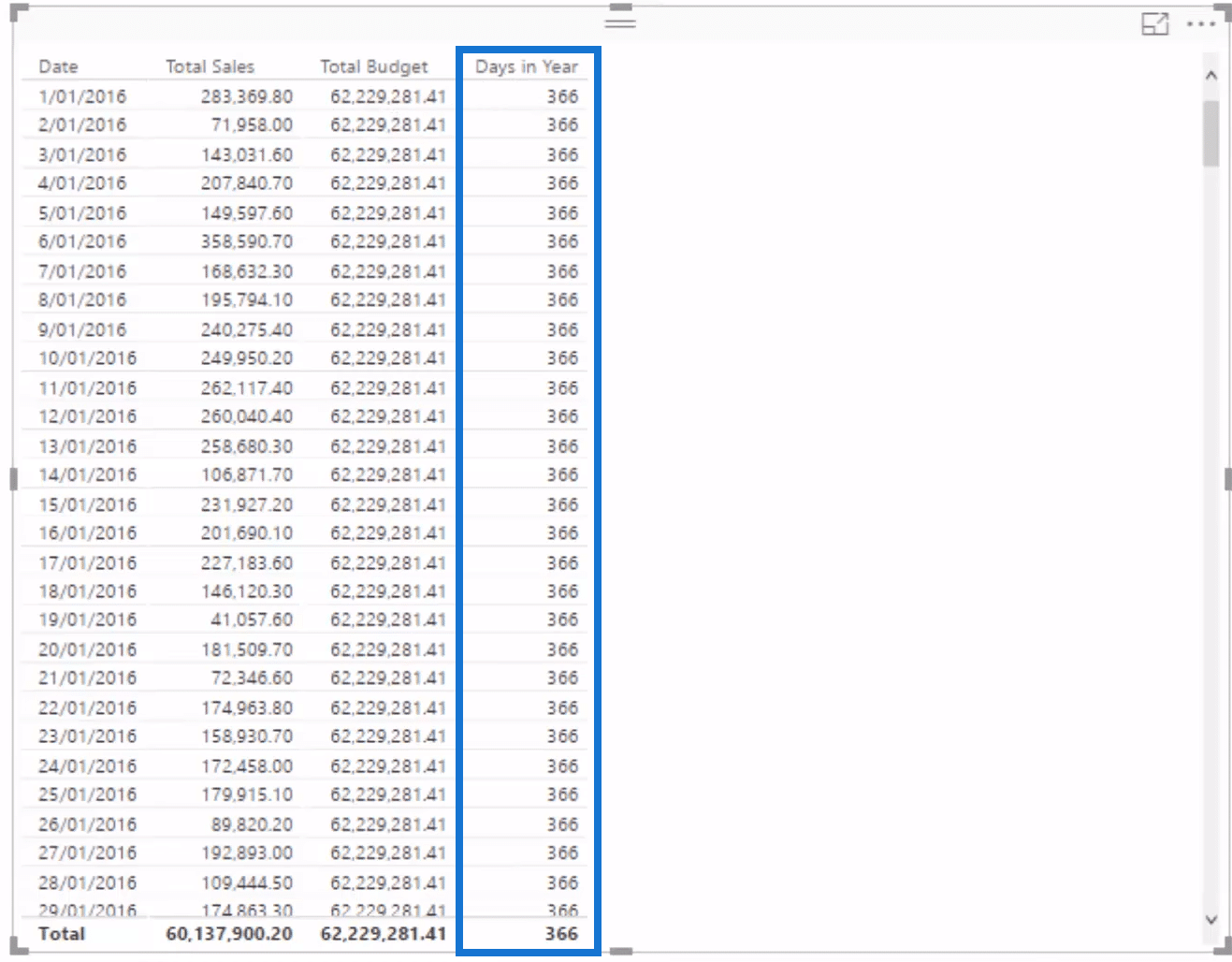This screenshot has width=1232, height=962.
Task: Select date cell 20/01/2016
Action: [87, 649]
